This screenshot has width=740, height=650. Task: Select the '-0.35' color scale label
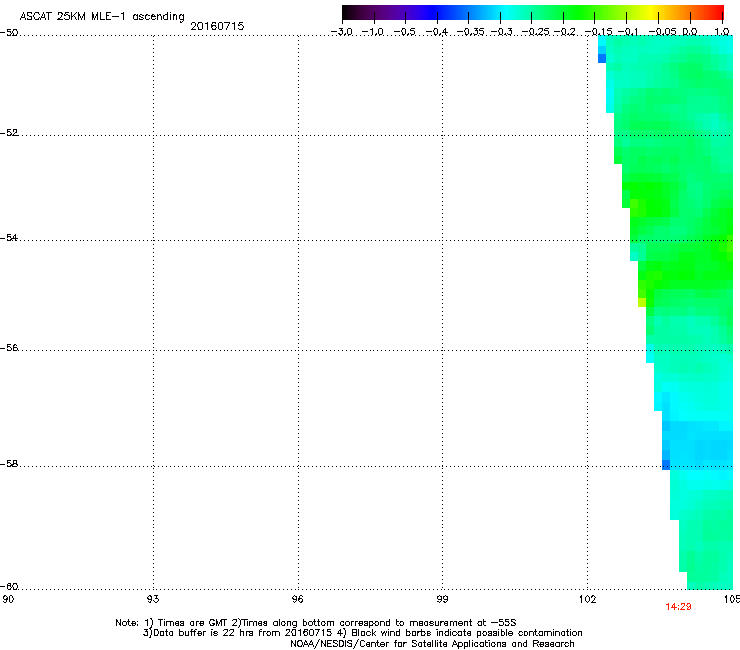[x=471, y=32]
